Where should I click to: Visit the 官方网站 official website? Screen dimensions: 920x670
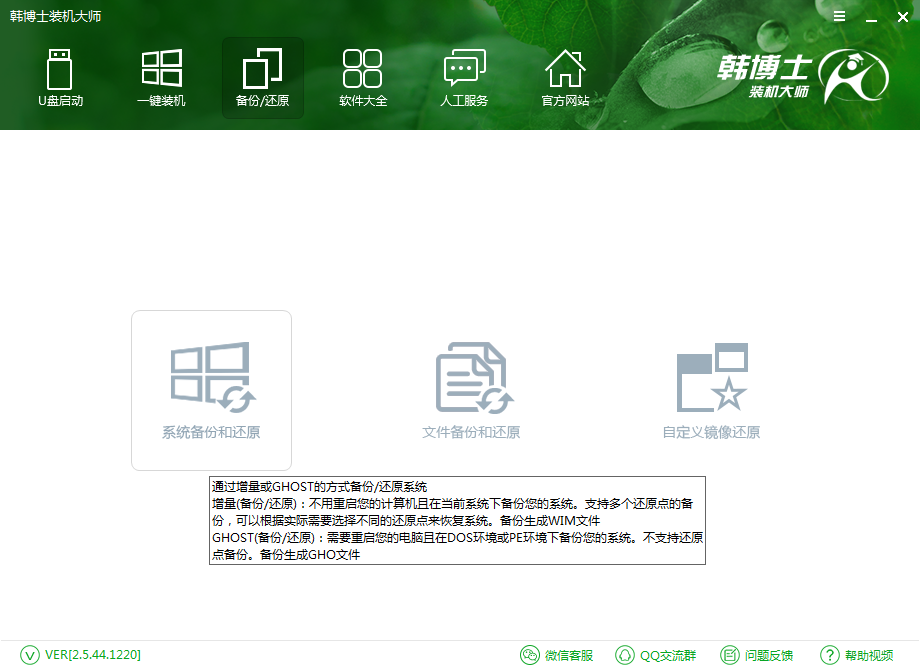click(x=565, y=77)
